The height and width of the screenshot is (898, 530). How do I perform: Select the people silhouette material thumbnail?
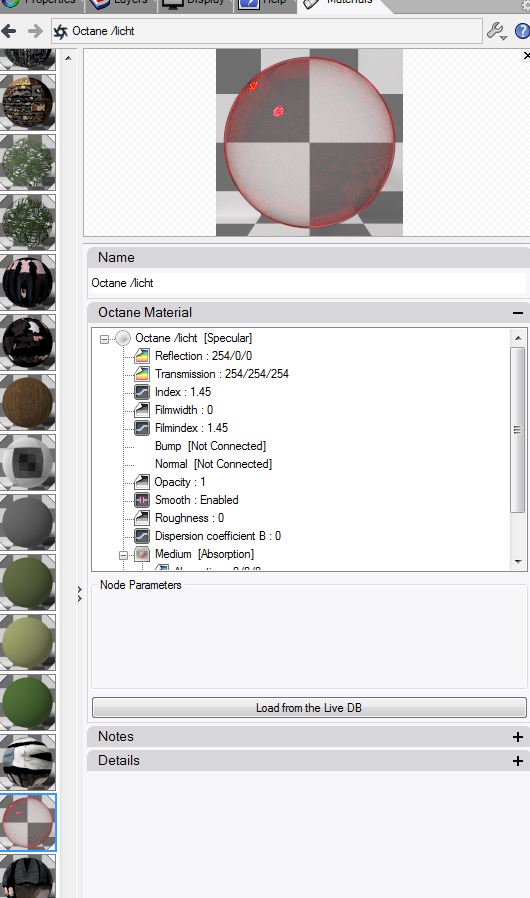(28, 282)
